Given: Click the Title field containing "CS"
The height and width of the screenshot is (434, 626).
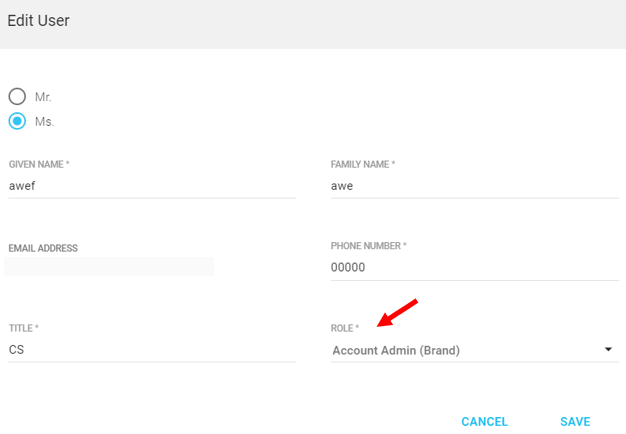Looking at the screenshot, I should [151, 350].
